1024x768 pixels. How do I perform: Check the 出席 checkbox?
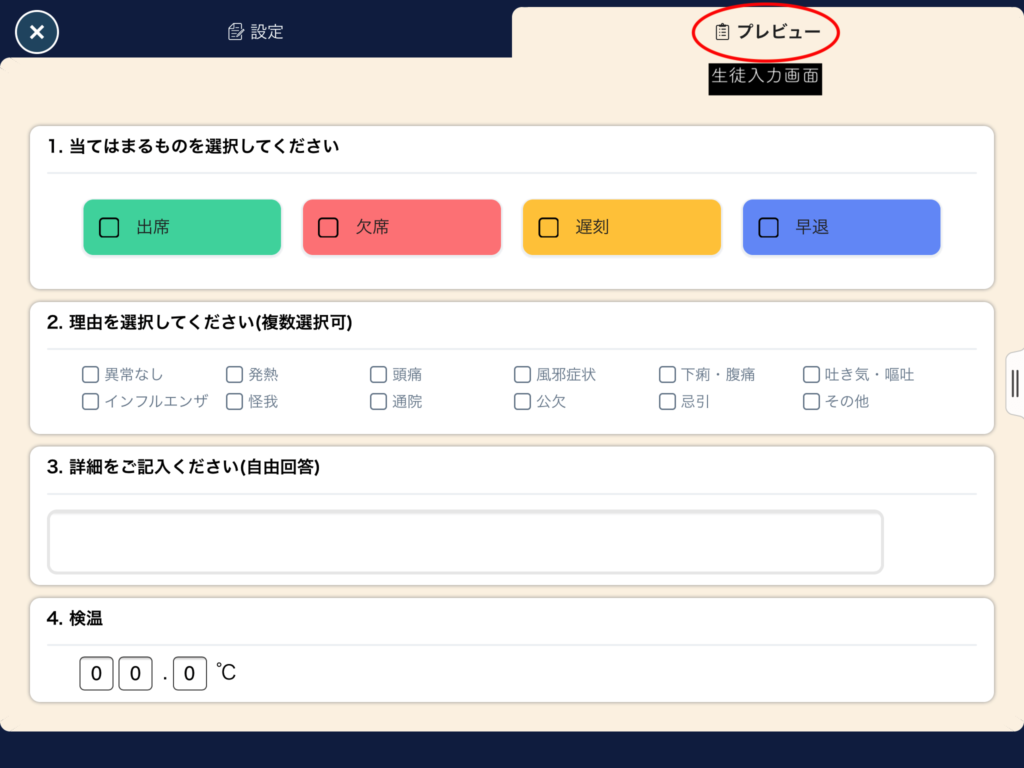click(x=109, y=227)
